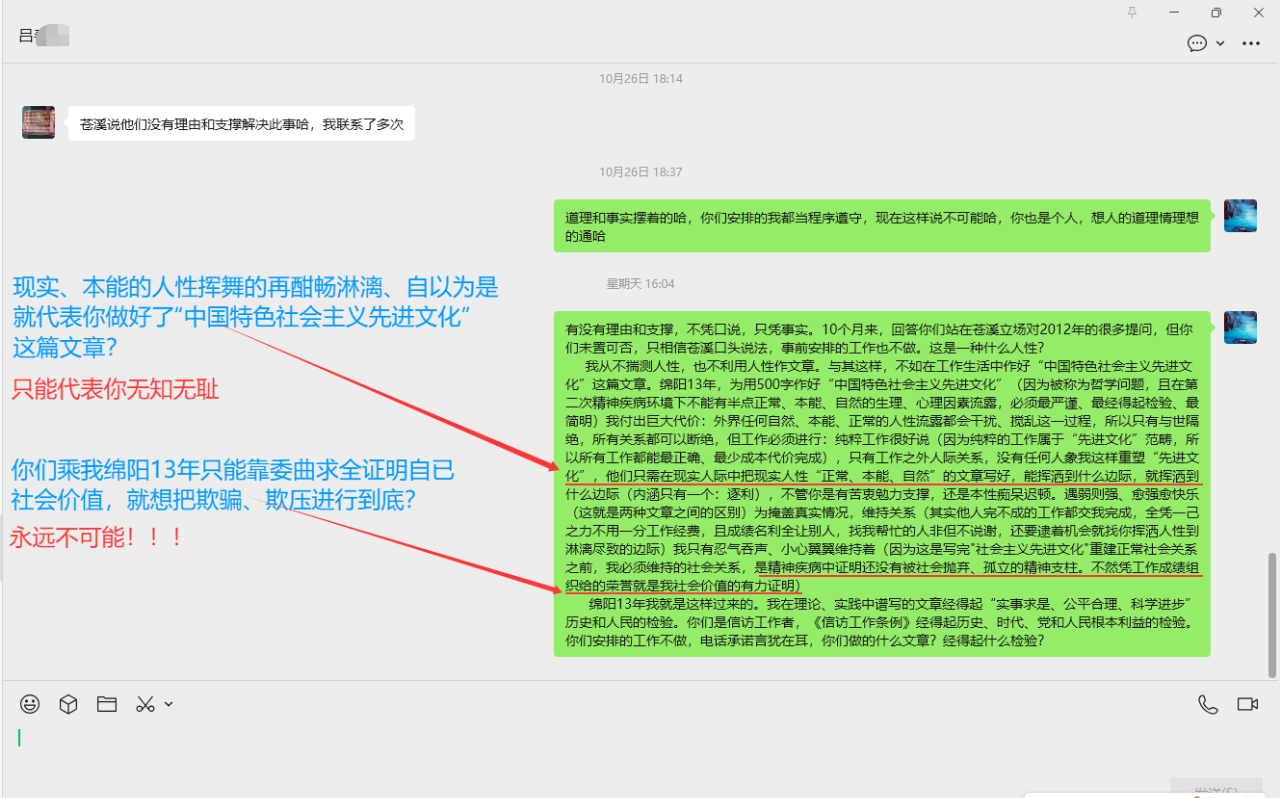Open the three-dot more options menu
The height and width of the screenshot is (798, 1280).
pos(1251,43)
